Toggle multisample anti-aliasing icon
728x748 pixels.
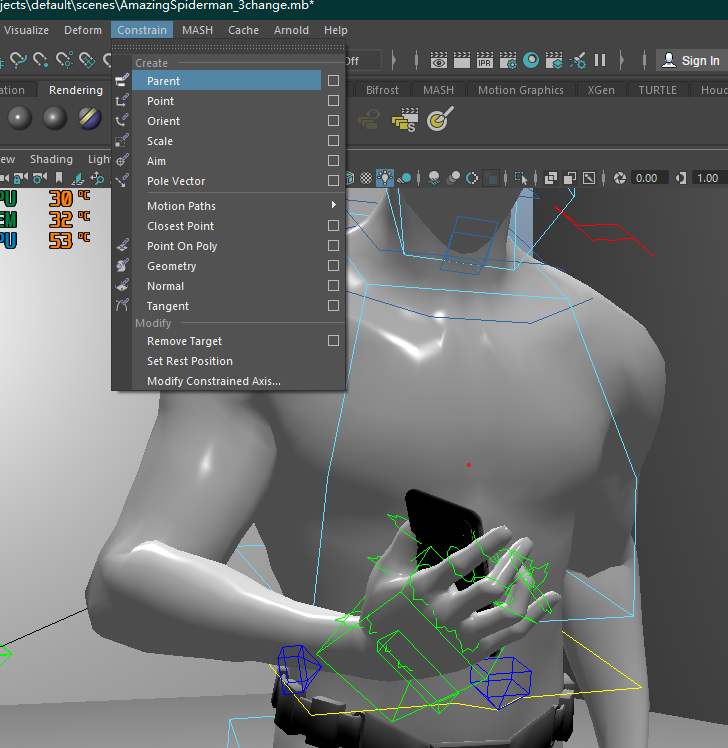472,178
